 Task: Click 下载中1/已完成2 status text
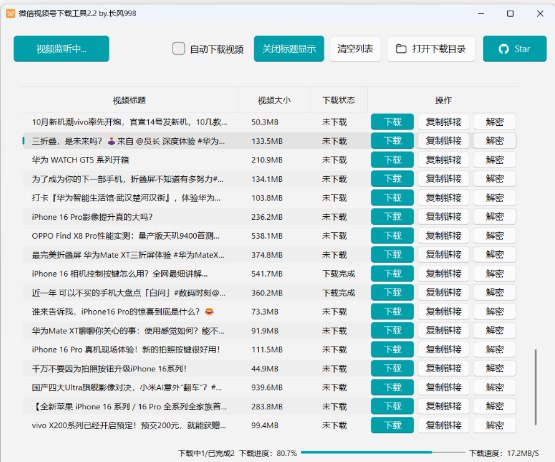pos(206,453)
